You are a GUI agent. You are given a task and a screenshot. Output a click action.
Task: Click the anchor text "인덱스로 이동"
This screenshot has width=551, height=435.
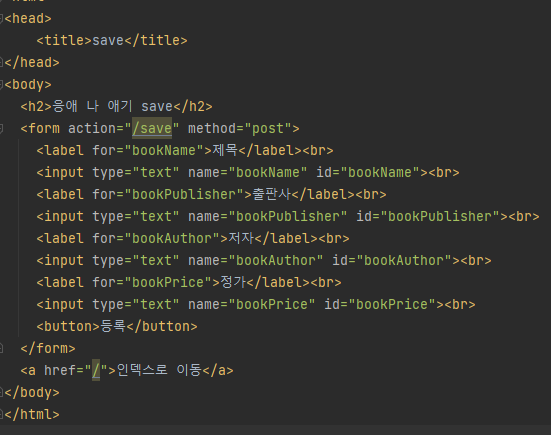(x=159, y=370)
